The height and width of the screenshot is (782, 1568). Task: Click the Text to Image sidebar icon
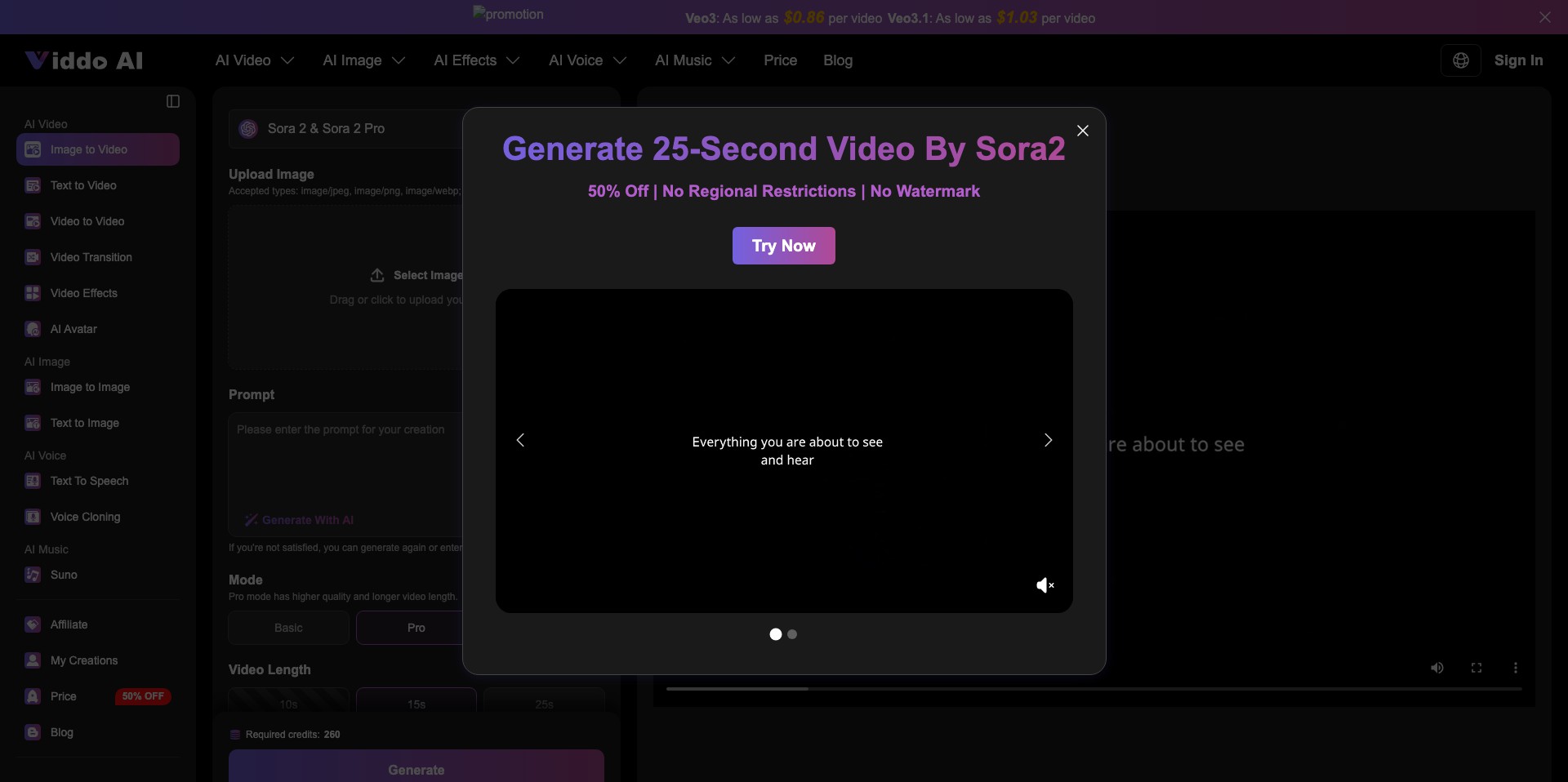coord(33,423)
